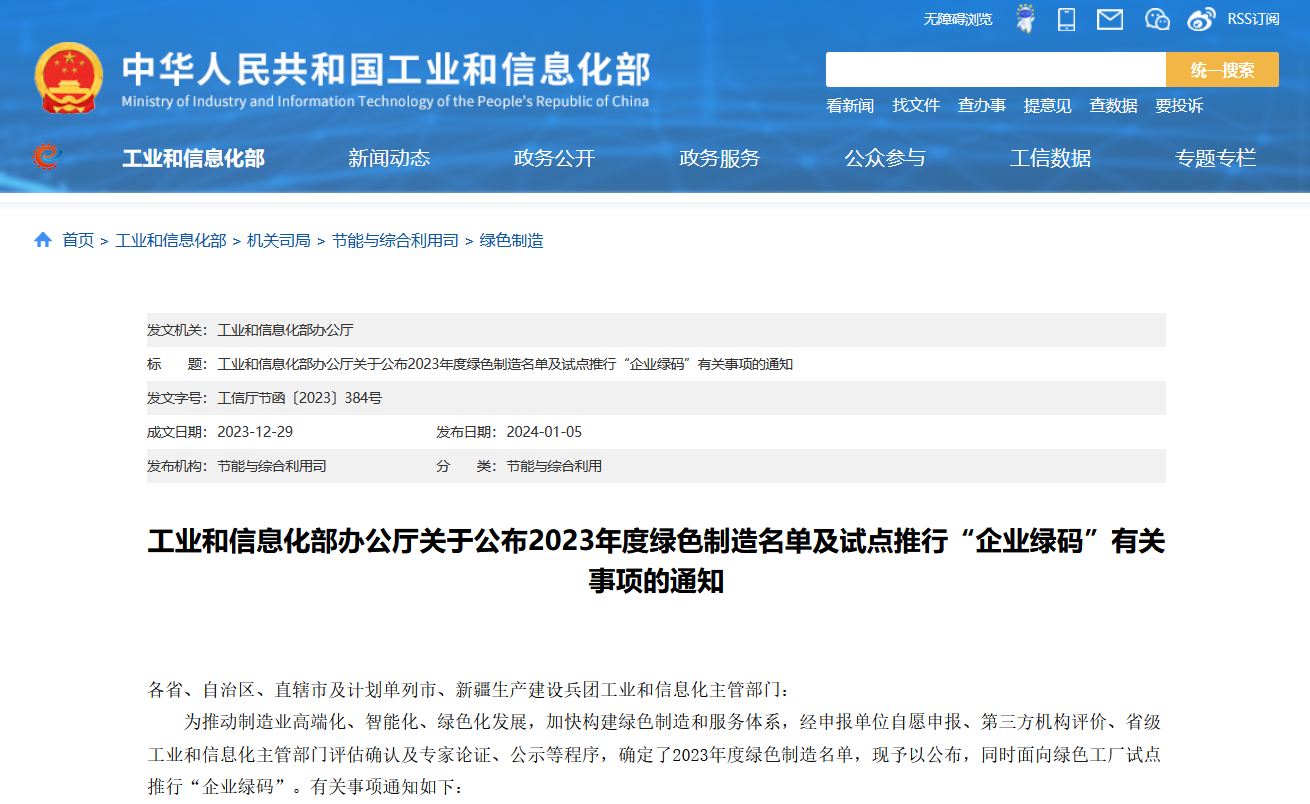
Task: Click the robot assistant icon
Action: pyautogui.click(x=1025, y=19)
